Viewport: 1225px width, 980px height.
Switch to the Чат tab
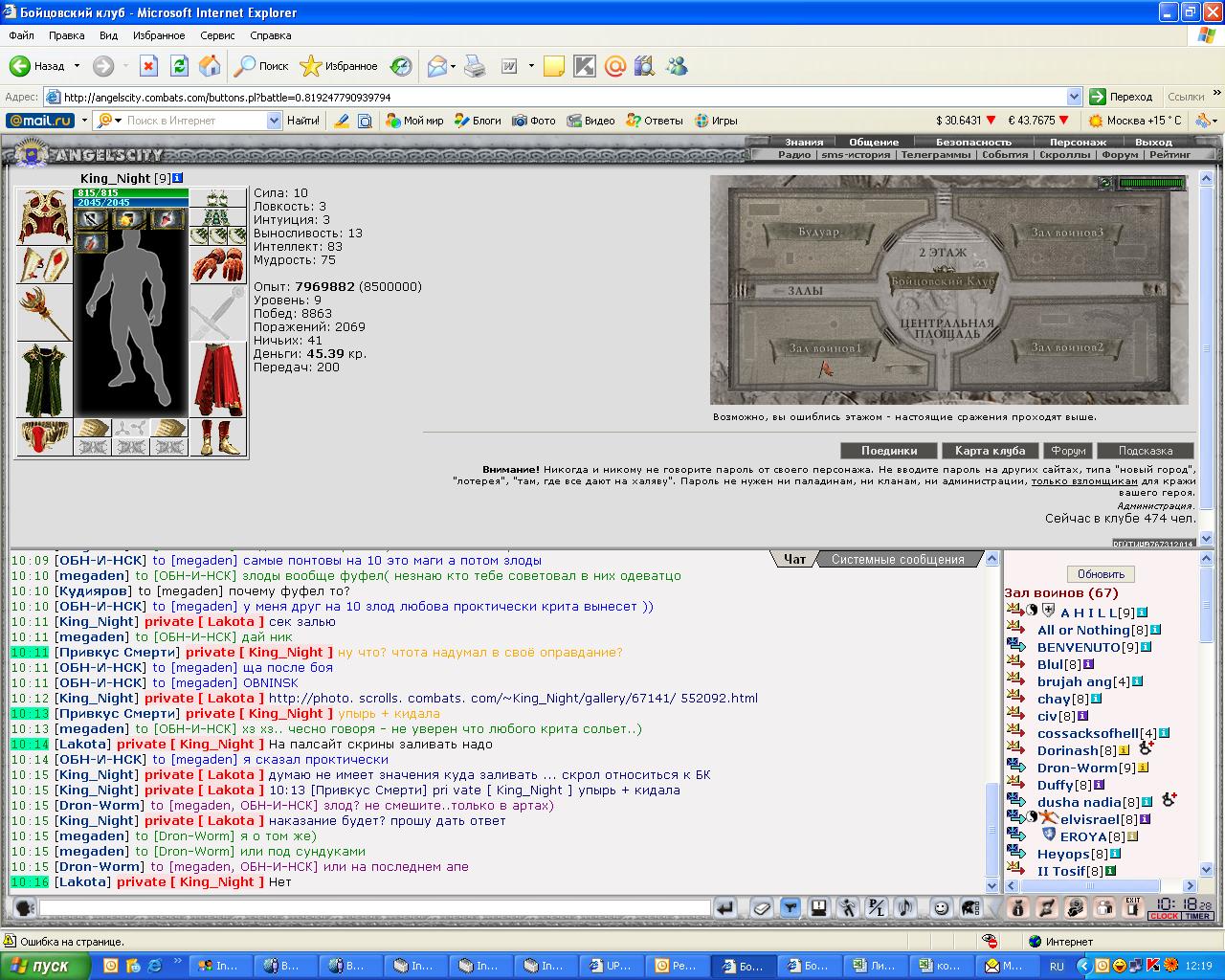794,559
